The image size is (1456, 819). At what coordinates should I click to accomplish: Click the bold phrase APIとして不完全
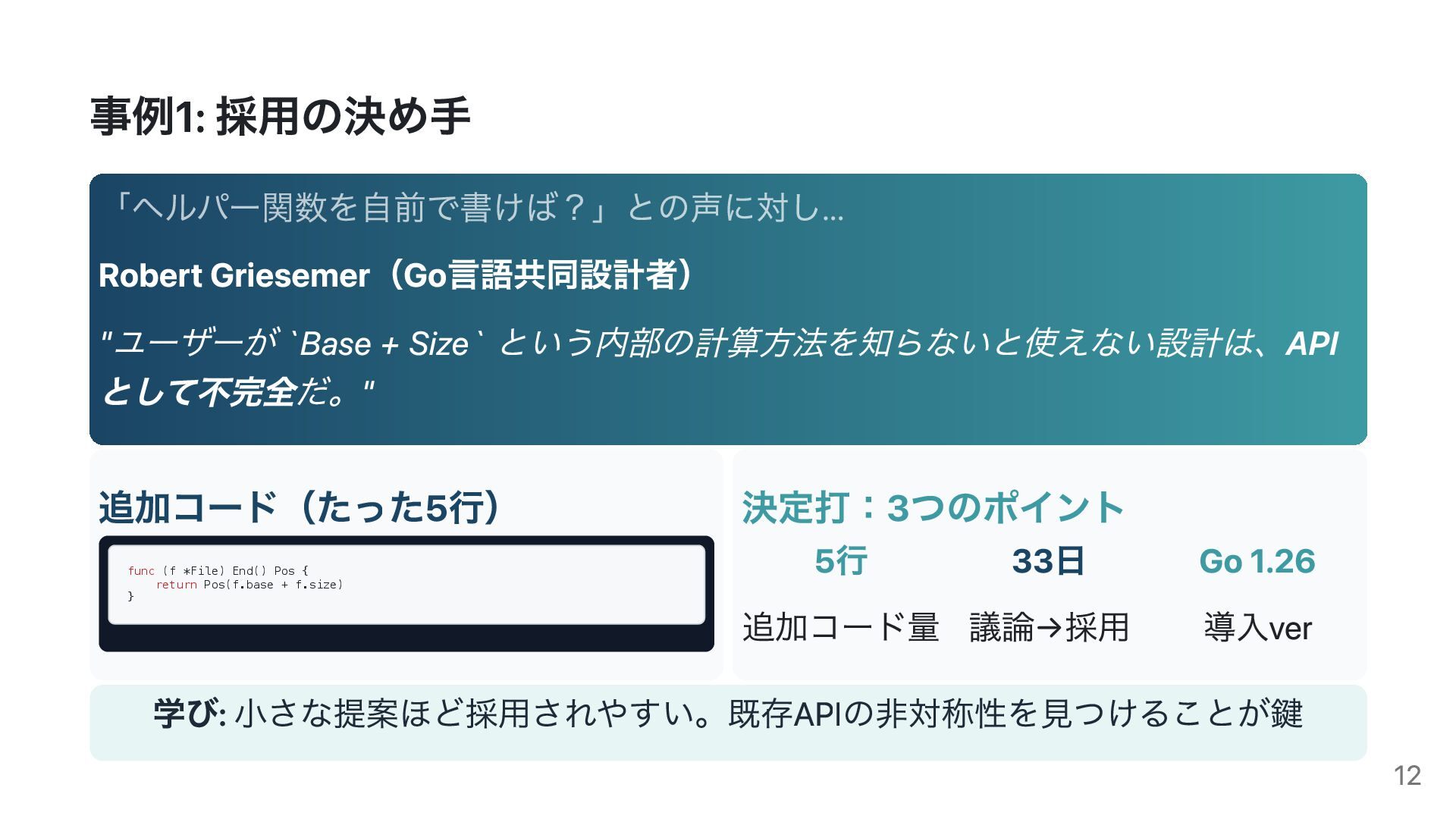(199, 391)
